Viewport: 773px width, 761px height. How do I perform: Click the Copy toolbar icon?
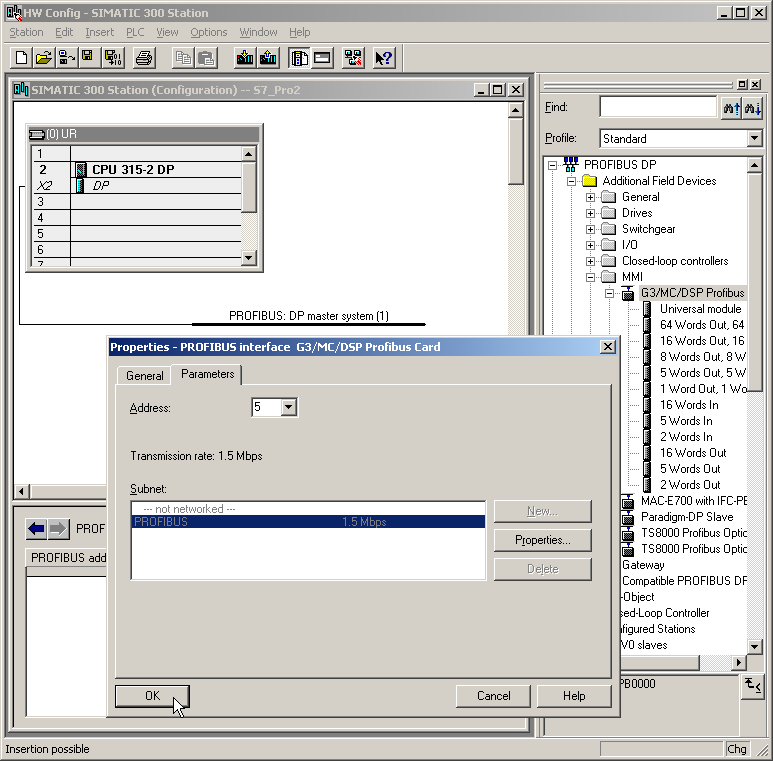pyautogui.click(x=183, y=58)
